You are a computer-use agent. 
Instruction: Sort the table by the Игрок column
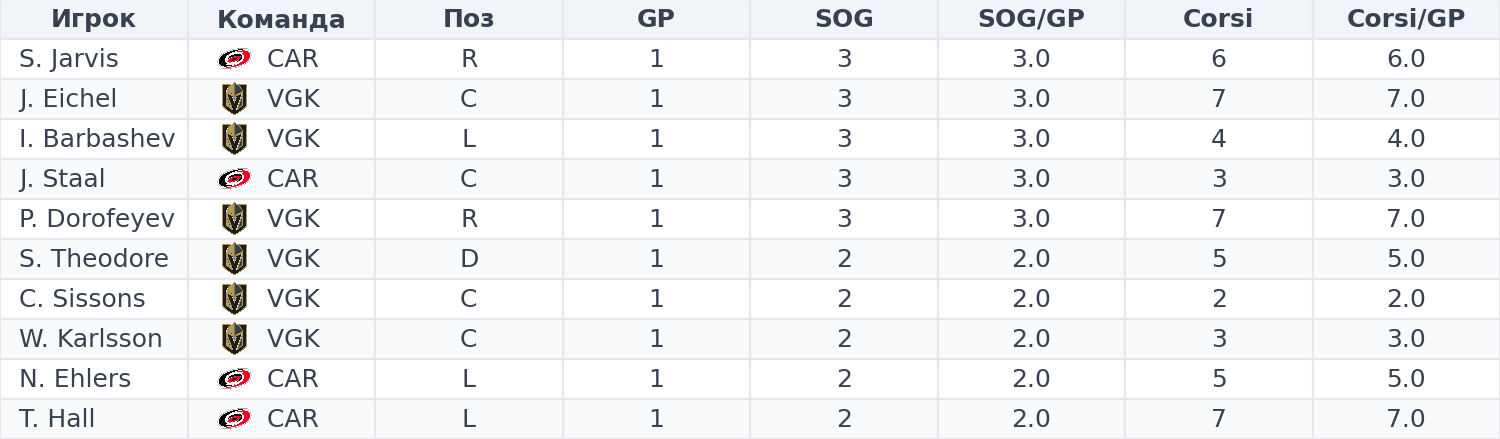tap(93, 19)
